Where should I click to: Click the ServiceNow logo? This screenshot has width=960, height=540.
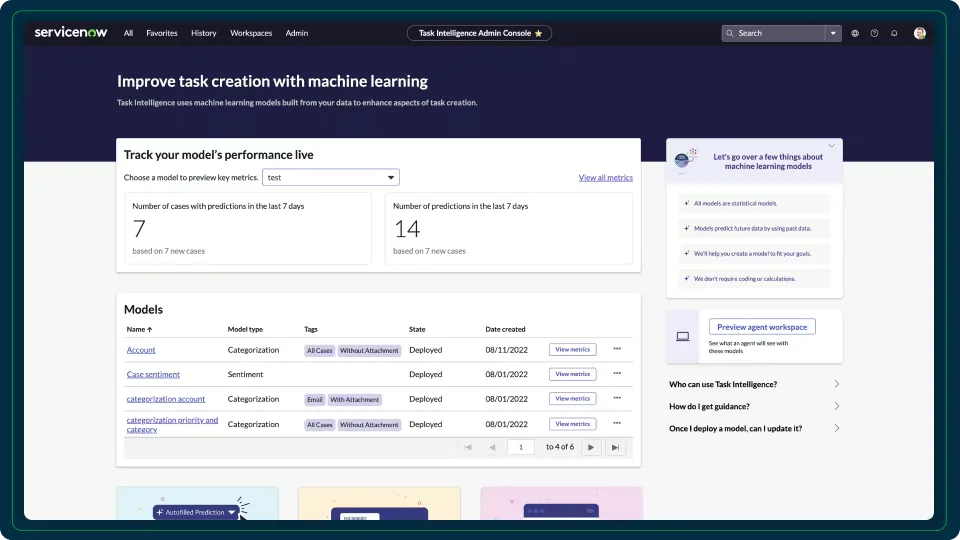tap(71, 32)
